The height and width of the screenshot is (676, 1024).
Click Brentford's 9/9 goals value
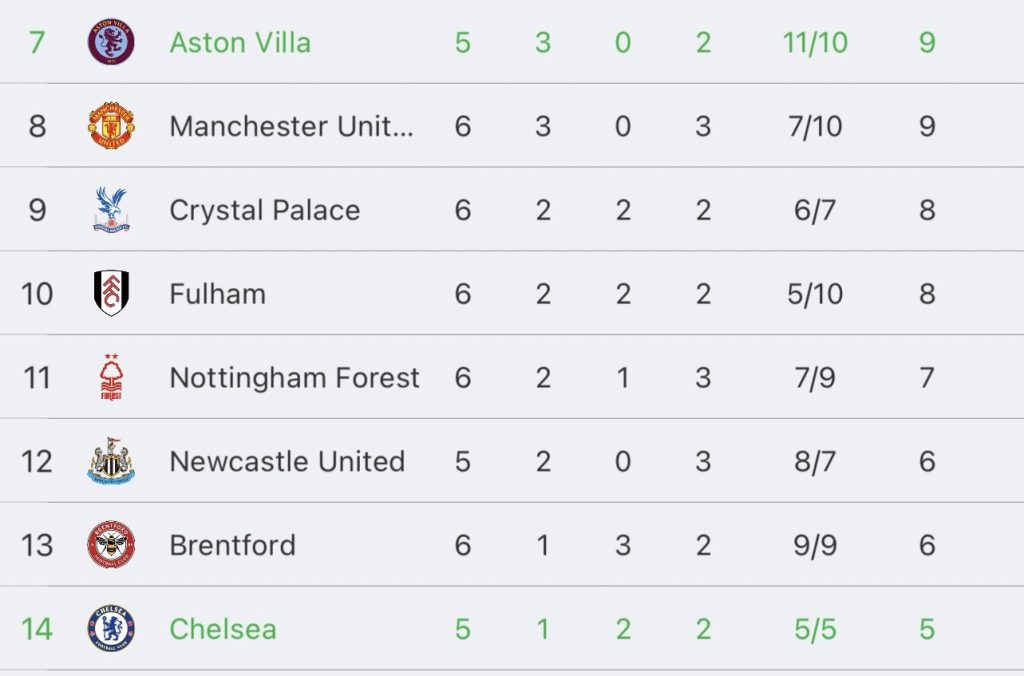[x=814, y=545]
